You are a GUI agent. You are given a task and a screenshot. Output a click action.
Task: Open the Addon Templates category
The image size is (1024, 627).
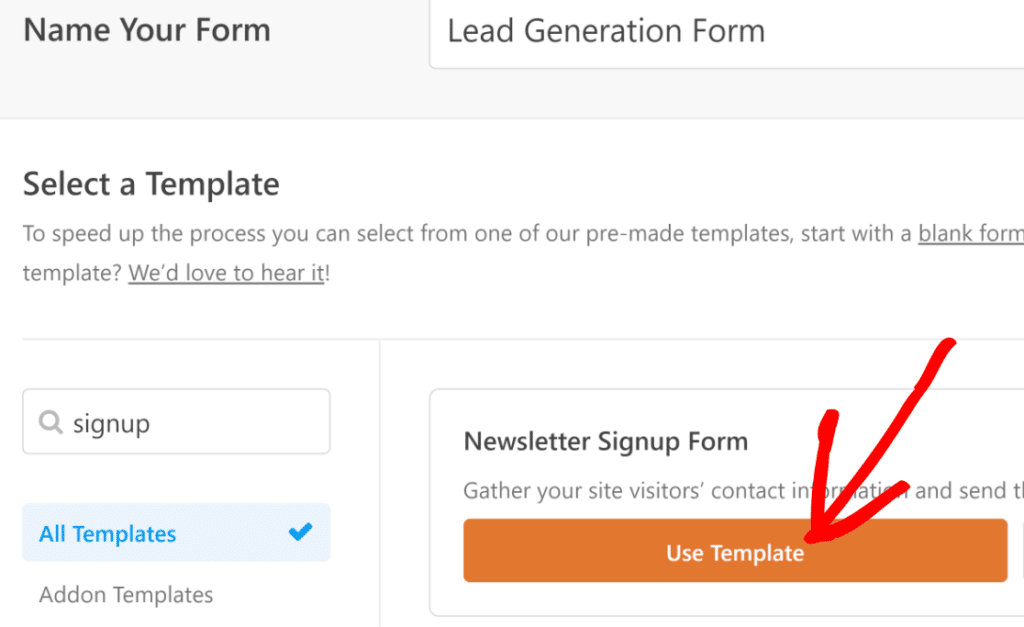point(126,595)
